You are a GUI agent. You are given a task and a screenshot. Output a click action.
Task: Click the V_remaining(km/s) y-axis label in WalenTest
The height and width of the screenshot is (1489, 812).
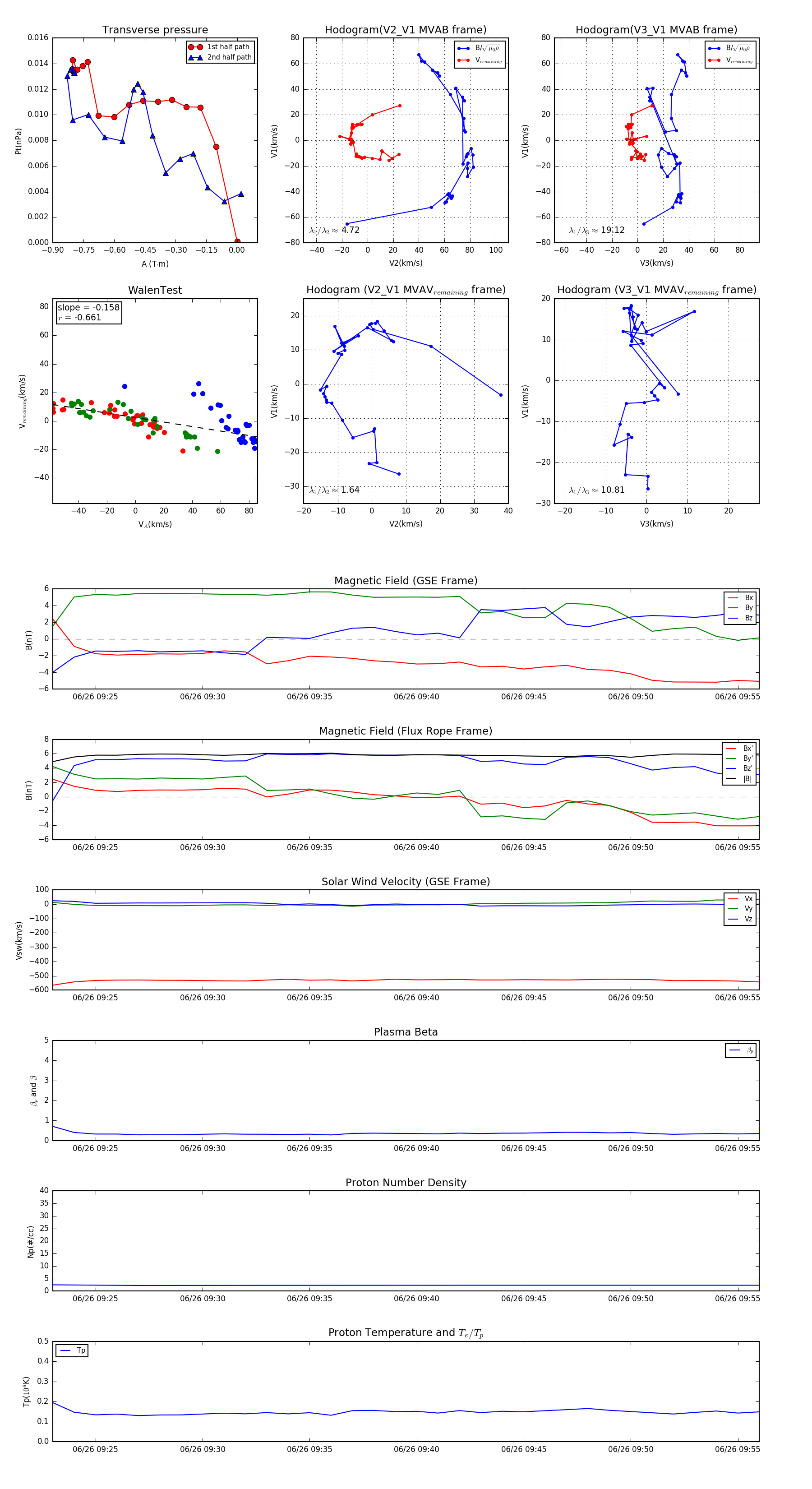point(23,401)
